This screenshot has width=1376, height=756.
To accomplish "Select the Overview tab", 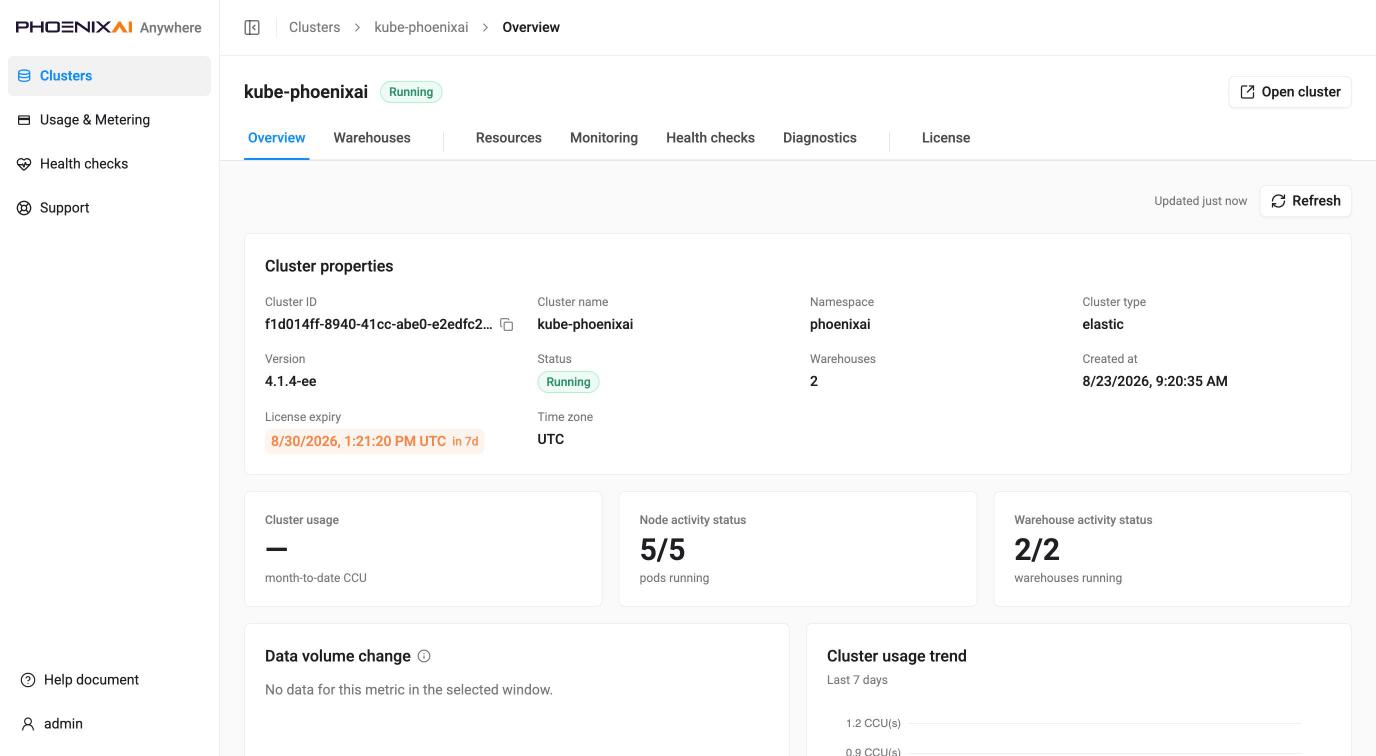I will pos(276,138).
